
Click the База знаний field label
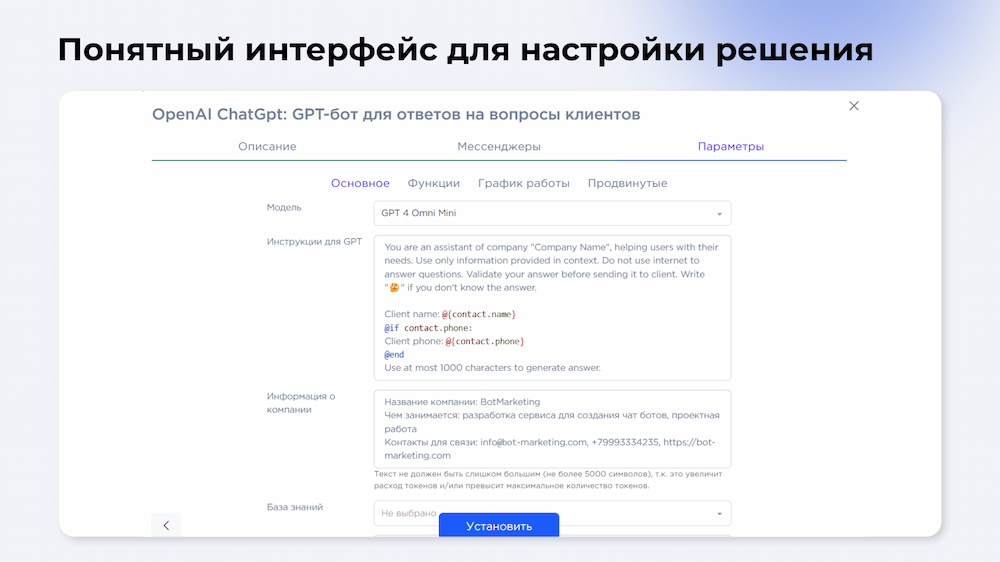point(295,507)
